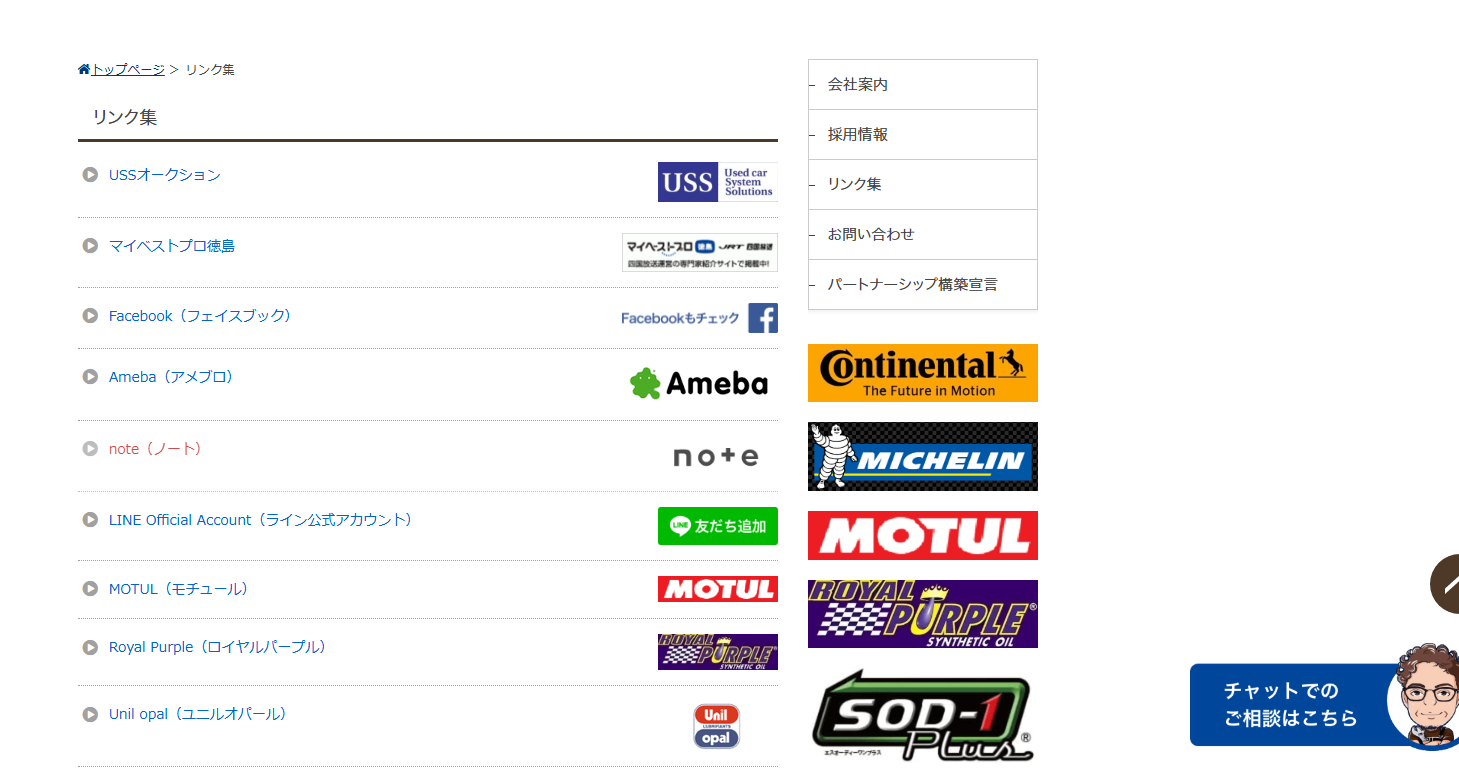
Task: Open the Continental sidebar banner
Action: pyautogui.click(x=922, y=373)
